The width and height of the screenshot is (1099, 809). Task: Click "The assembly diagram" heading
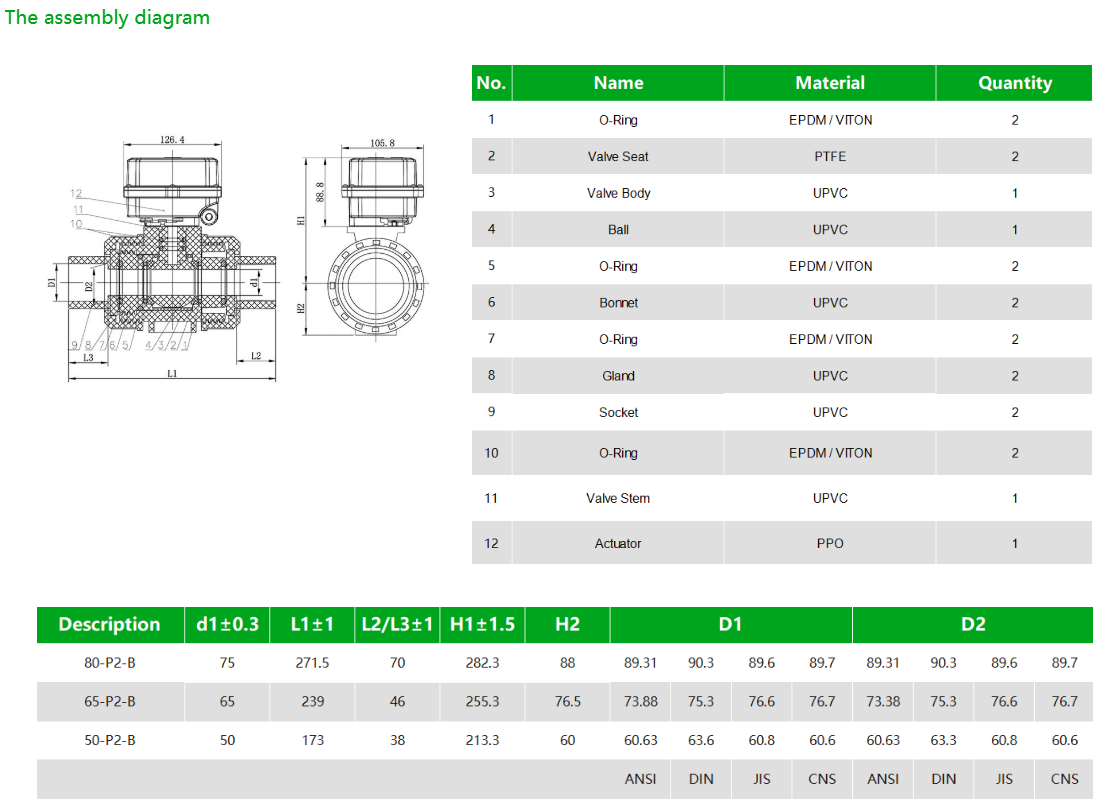coord(108,17)
